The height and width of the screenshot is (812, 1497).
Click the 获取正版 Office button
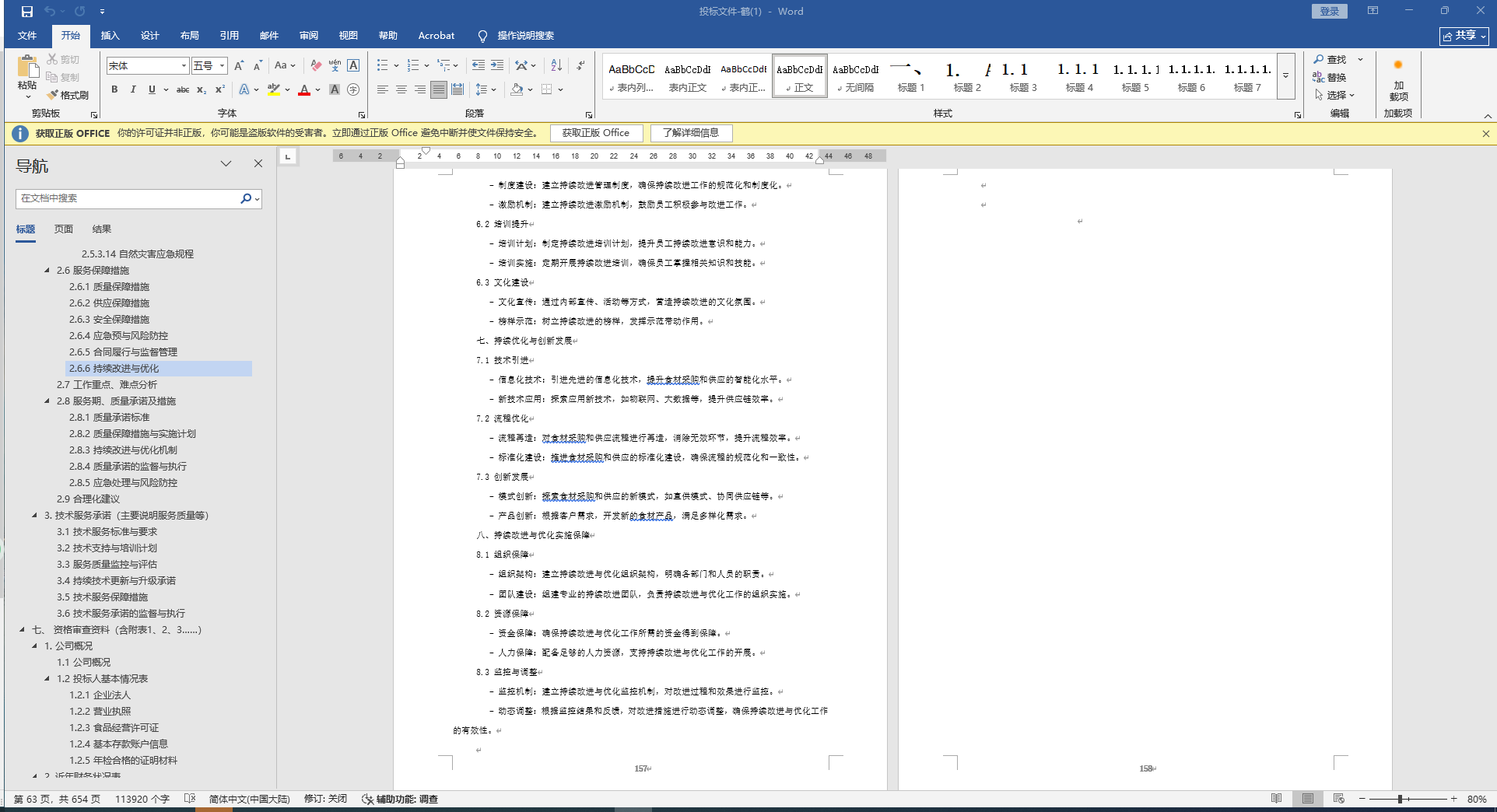tap(596, 133)
